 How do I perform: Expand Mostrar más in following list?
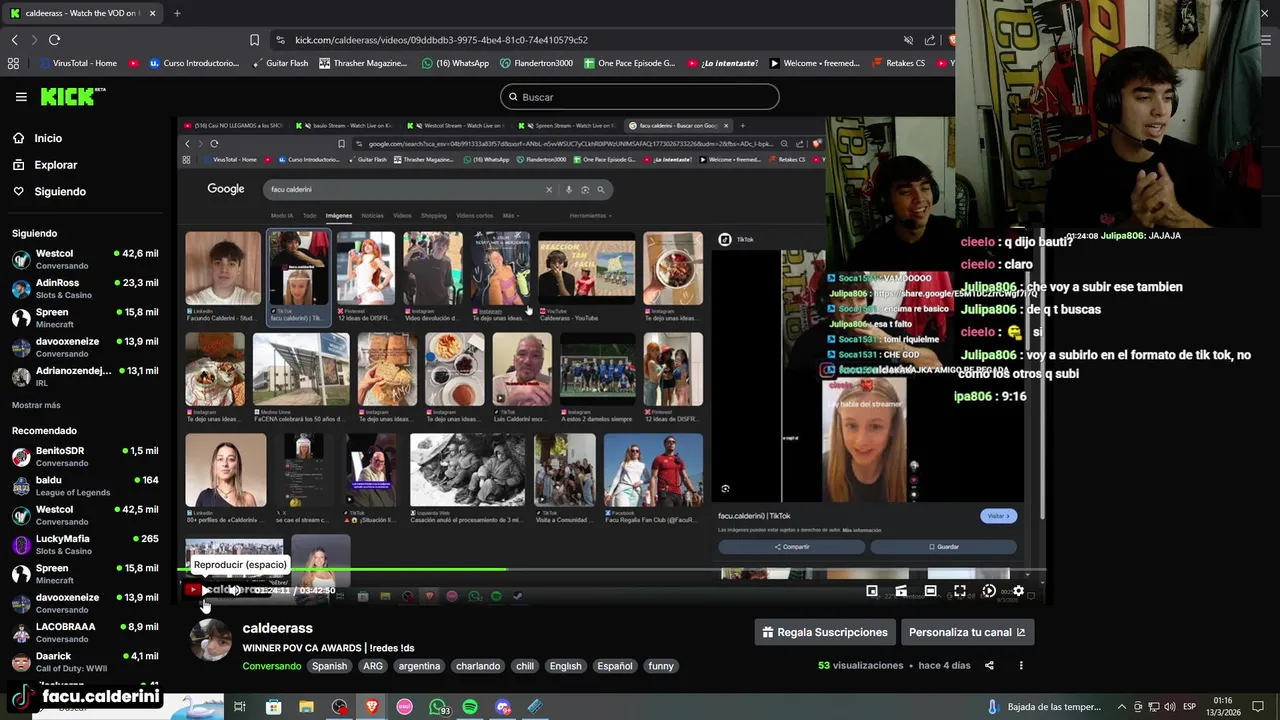pyautogui.click(x=36, y=405)
